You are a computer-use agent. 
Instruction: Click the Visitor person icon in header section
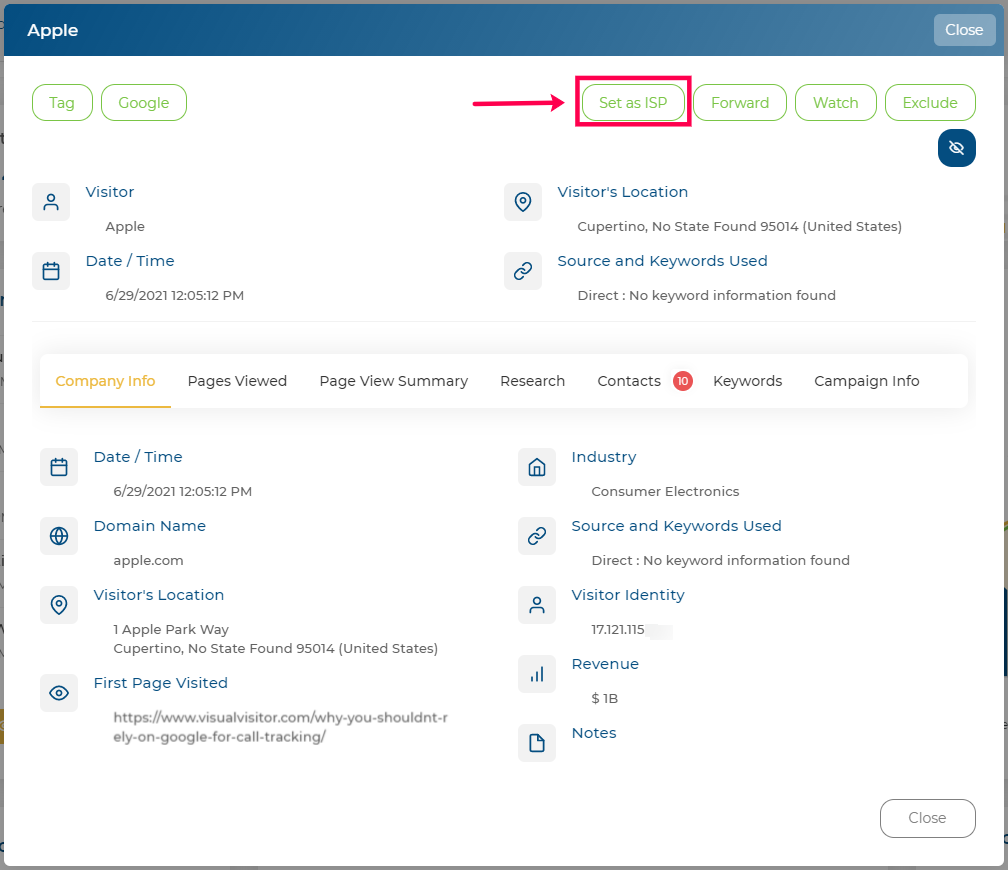point(51,202)
